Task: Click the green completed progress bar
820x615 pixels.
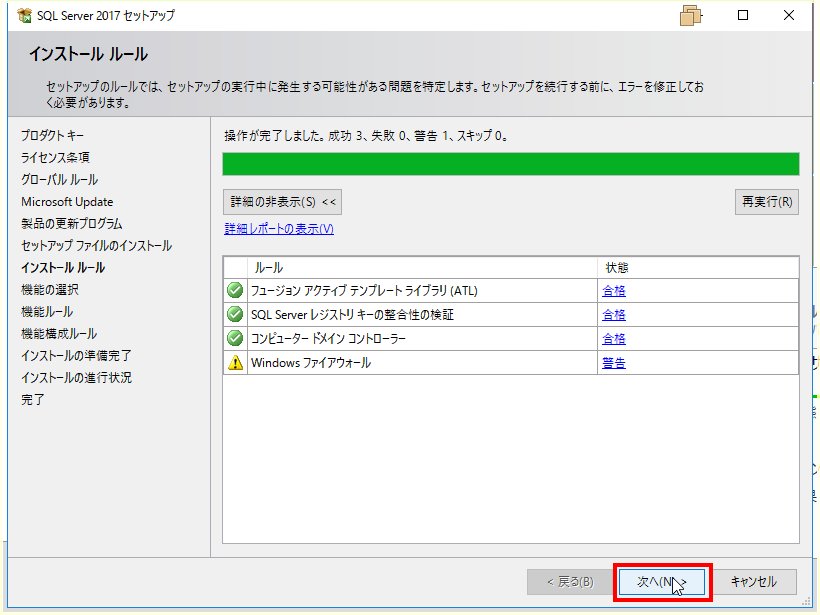Action: pyautogui.click(x=511, y=164)
